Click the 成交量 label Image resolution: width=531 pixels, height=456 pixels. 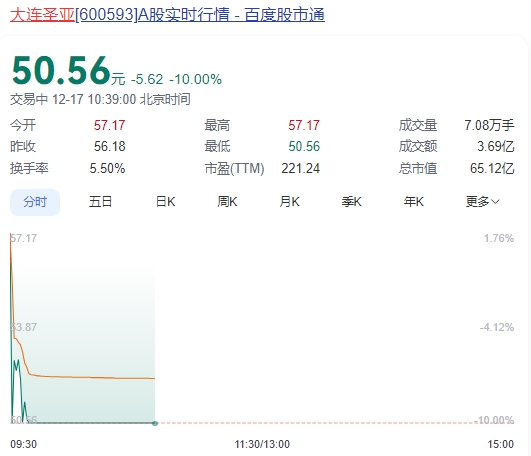pos(418,125)
